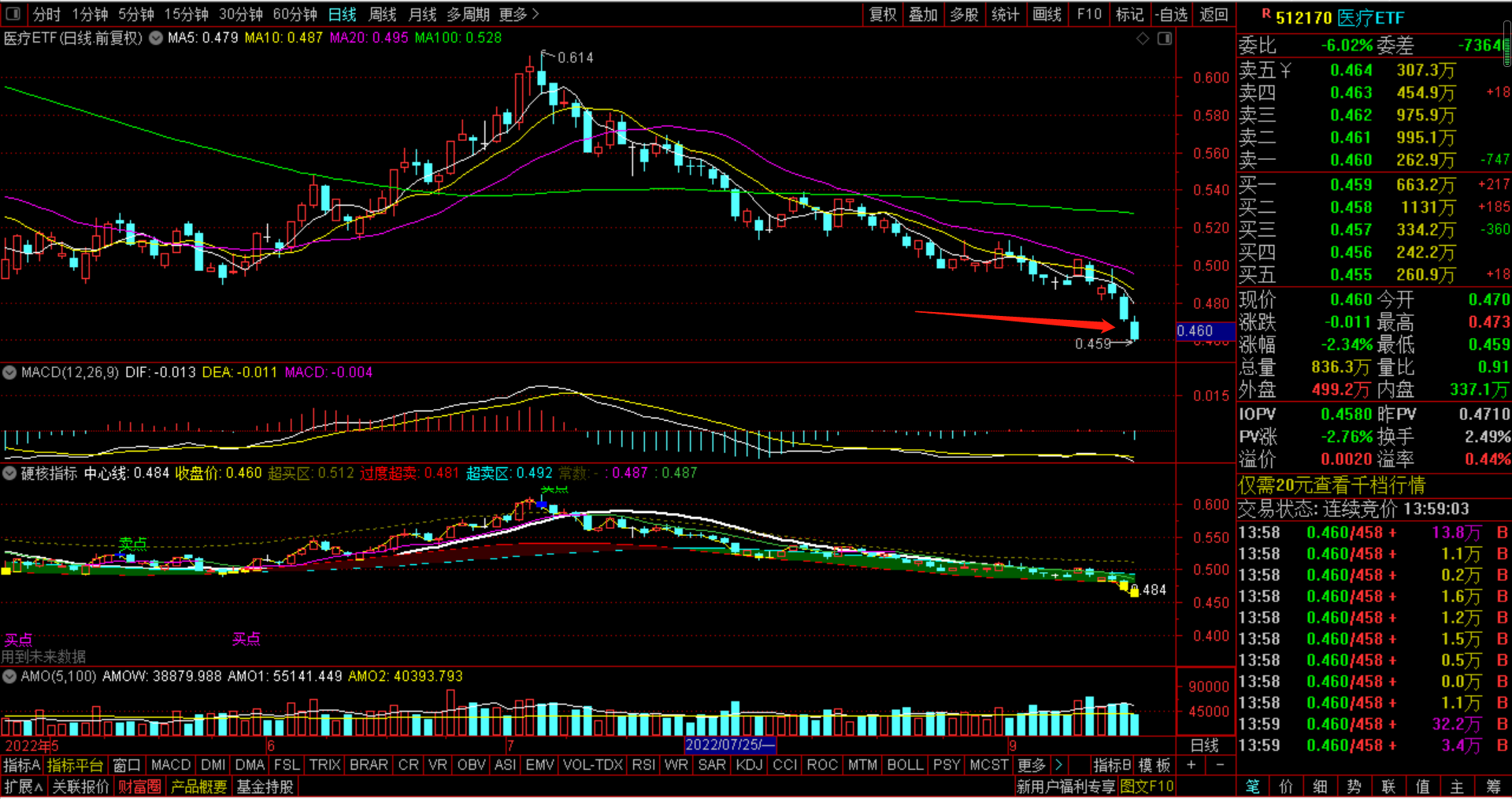Switch to the 周线 weekly chart
The width and height of the screenshot is (1512, 799).
pos(383,14)
